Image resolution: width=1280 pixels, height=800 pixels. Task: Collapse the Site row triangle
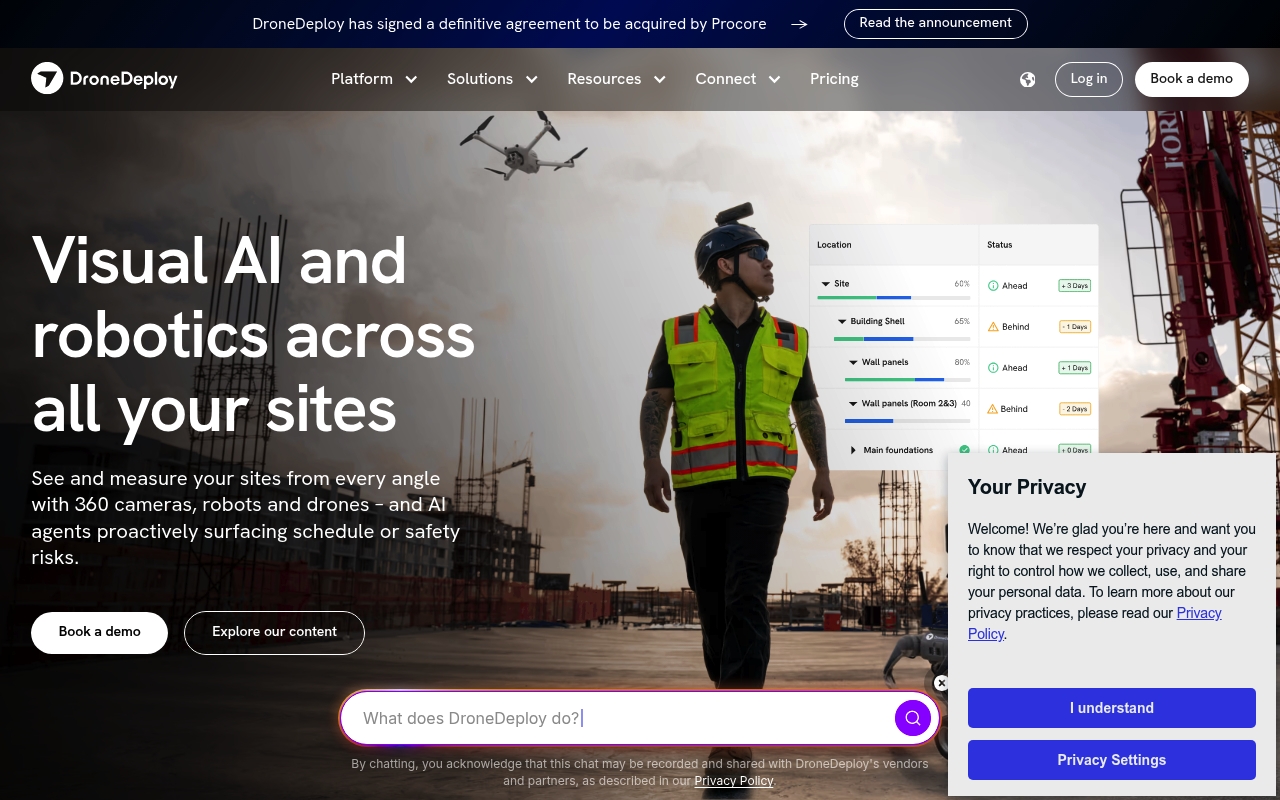[826, 284]
